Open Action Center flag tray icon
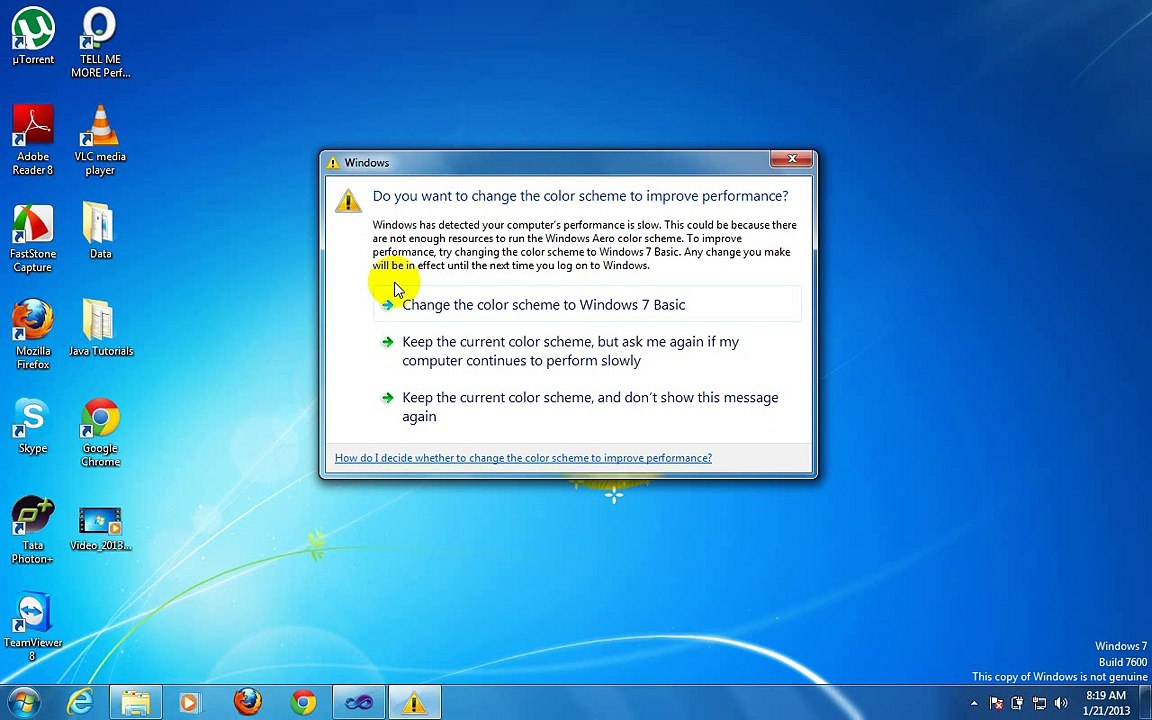Viewport: 1152px width, 720px height. [x=996, y=703]
